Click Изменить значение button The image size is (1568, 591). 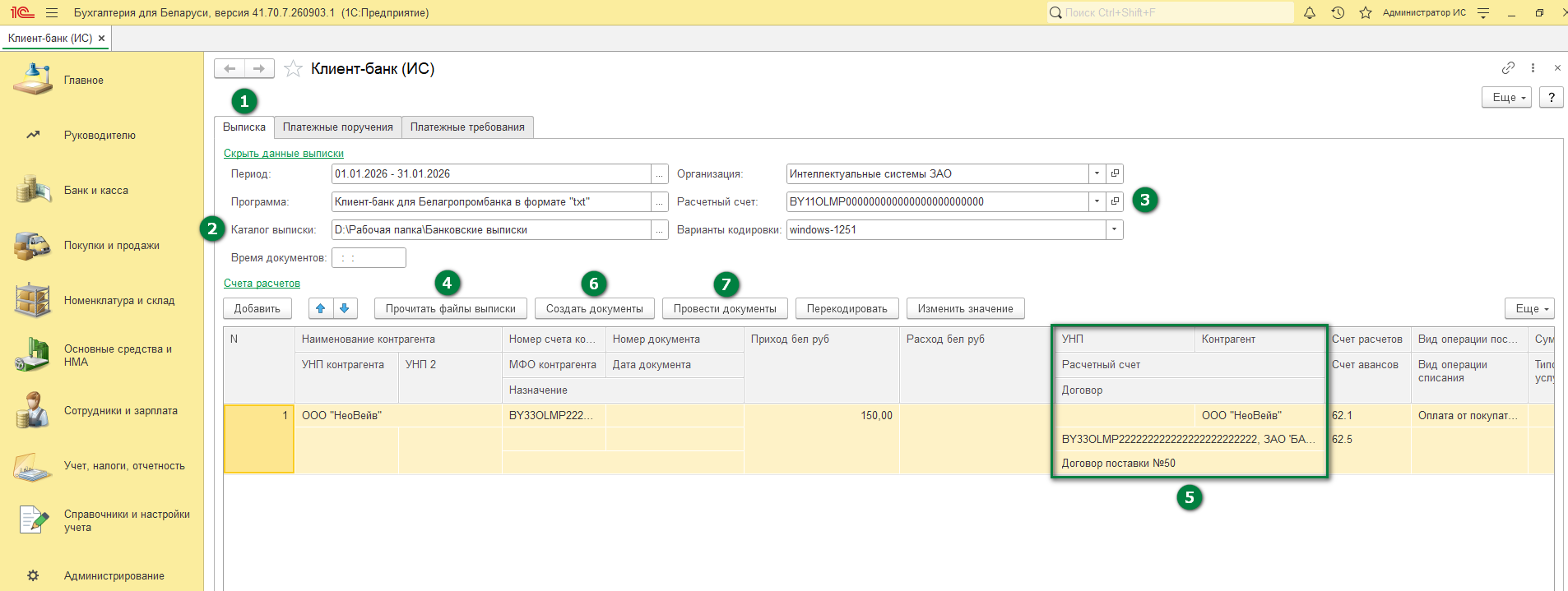[966, 308]
